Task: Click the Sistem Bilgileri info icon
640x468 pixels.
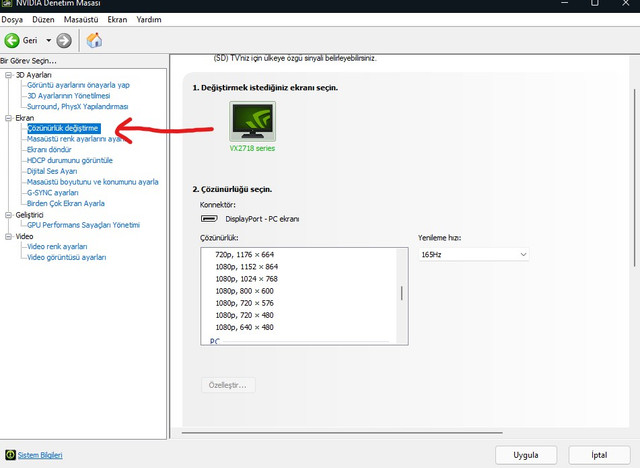Action: click(x=9, y=455)
